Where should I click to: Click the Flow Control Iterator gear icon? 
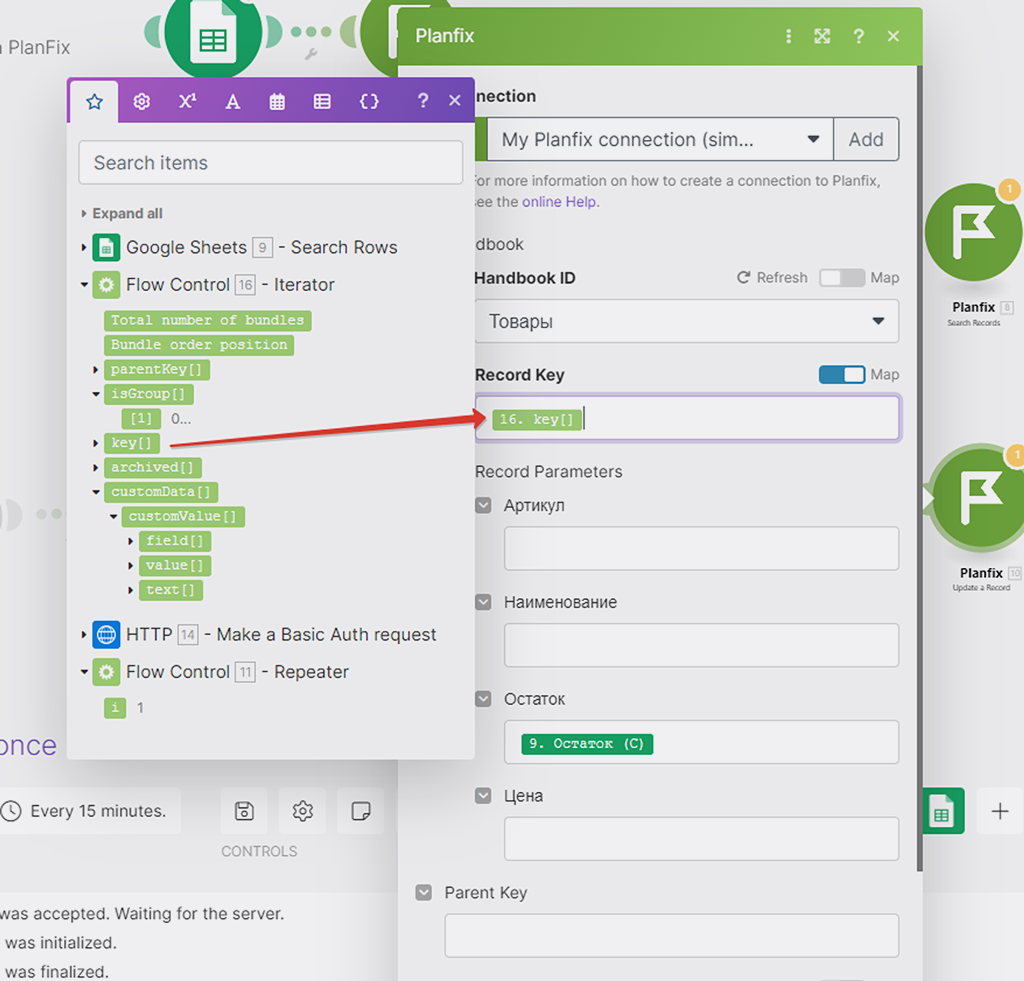[106, 285]
